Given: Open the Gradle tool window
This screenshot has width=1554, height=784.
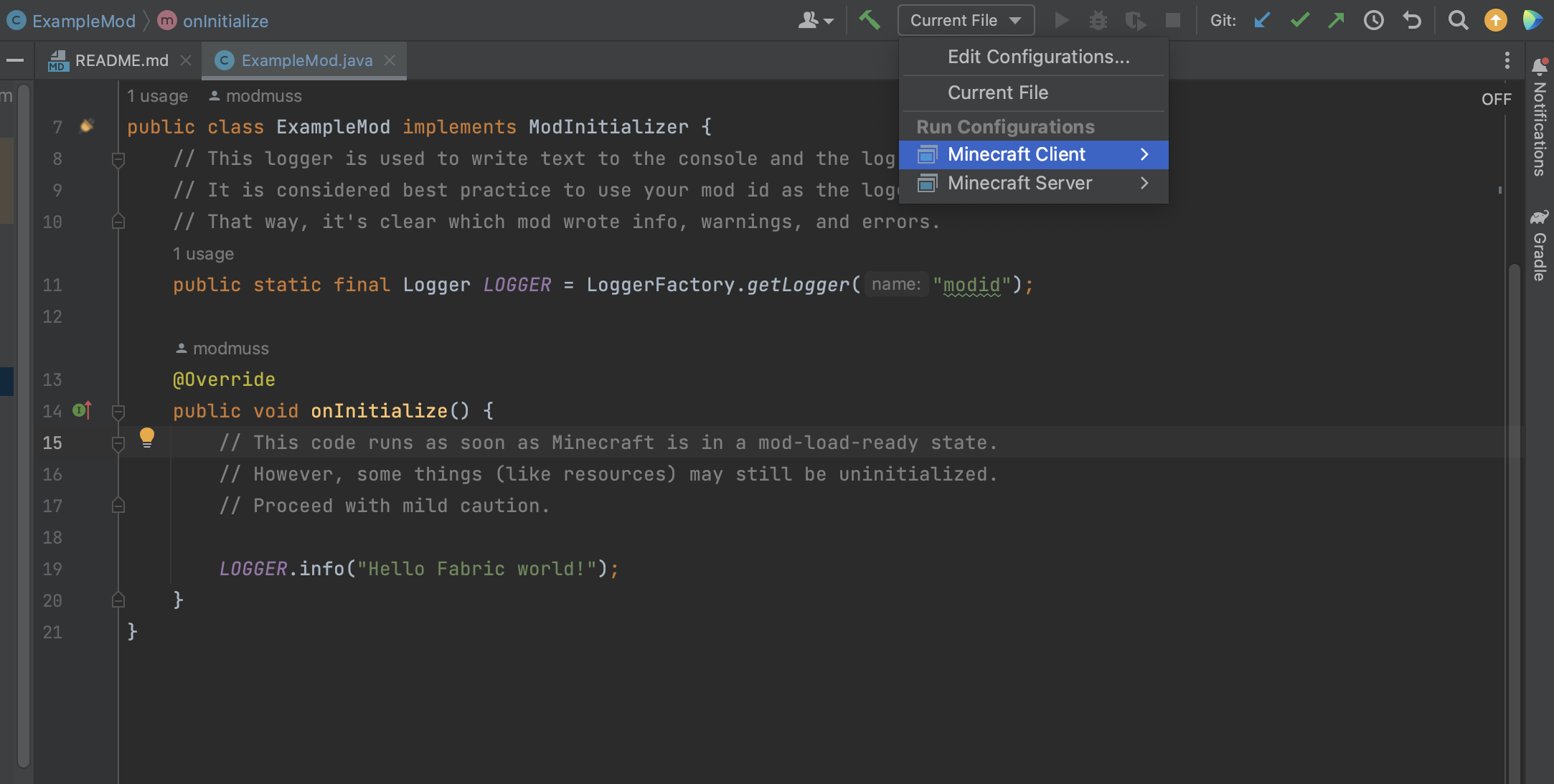Looking at the screenshot, I should (1539, 246).
